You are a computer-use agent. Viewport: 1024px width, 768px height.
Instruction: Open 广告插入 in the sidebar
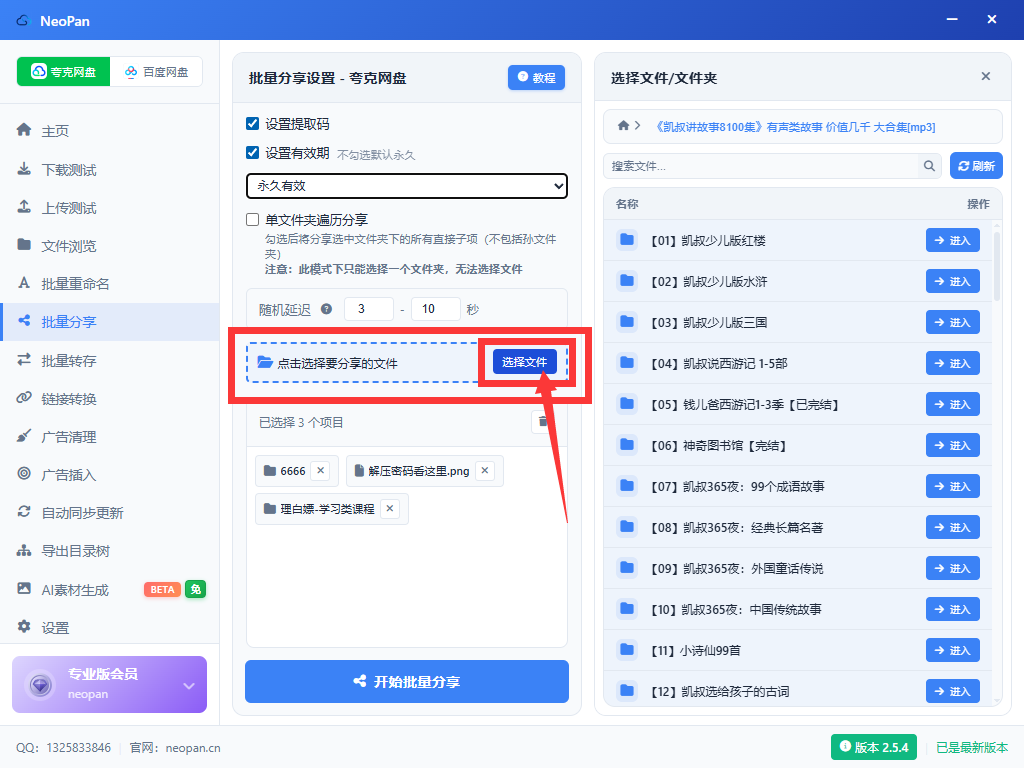point(110,475)
